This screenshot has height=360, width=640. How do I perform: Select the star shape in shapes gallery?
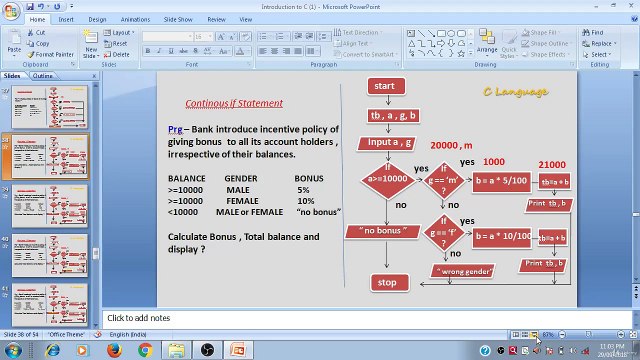click(x=461, y=53)
